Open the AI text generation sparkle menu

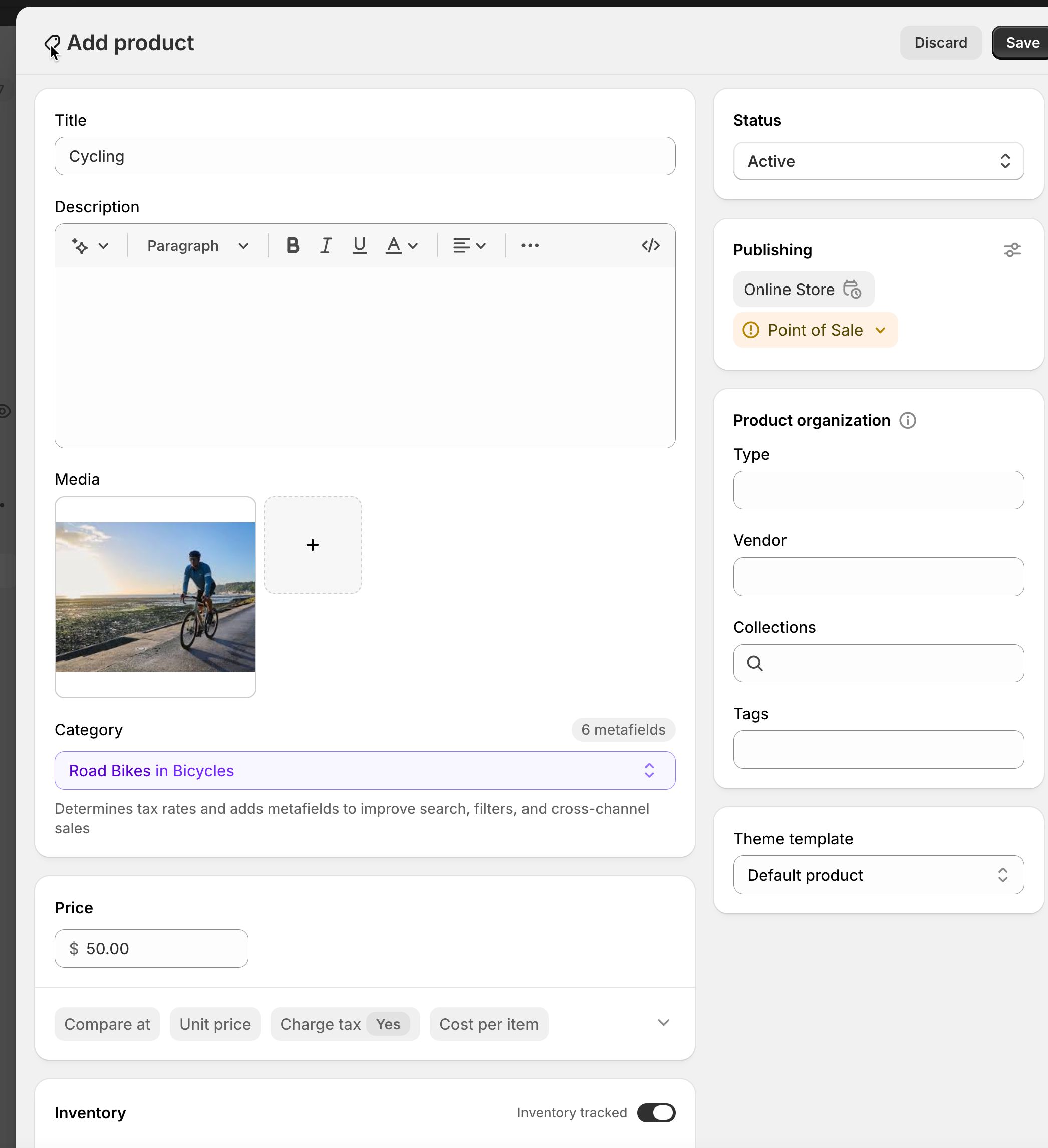pyautogui.click(x=90, y=246)
